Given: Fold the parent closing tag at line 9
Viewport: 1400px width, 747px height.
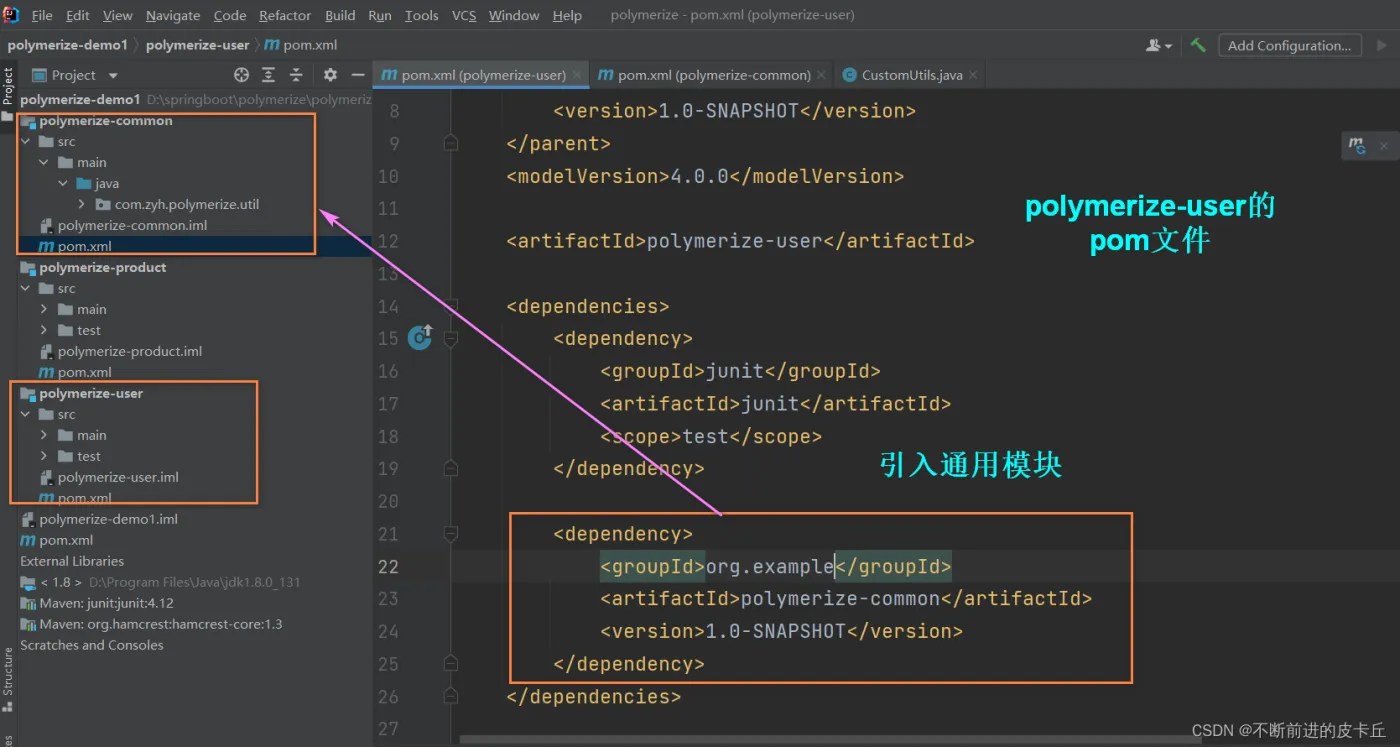Looking at the screenshot, I should pyautogui.click(x=451, y=143).
